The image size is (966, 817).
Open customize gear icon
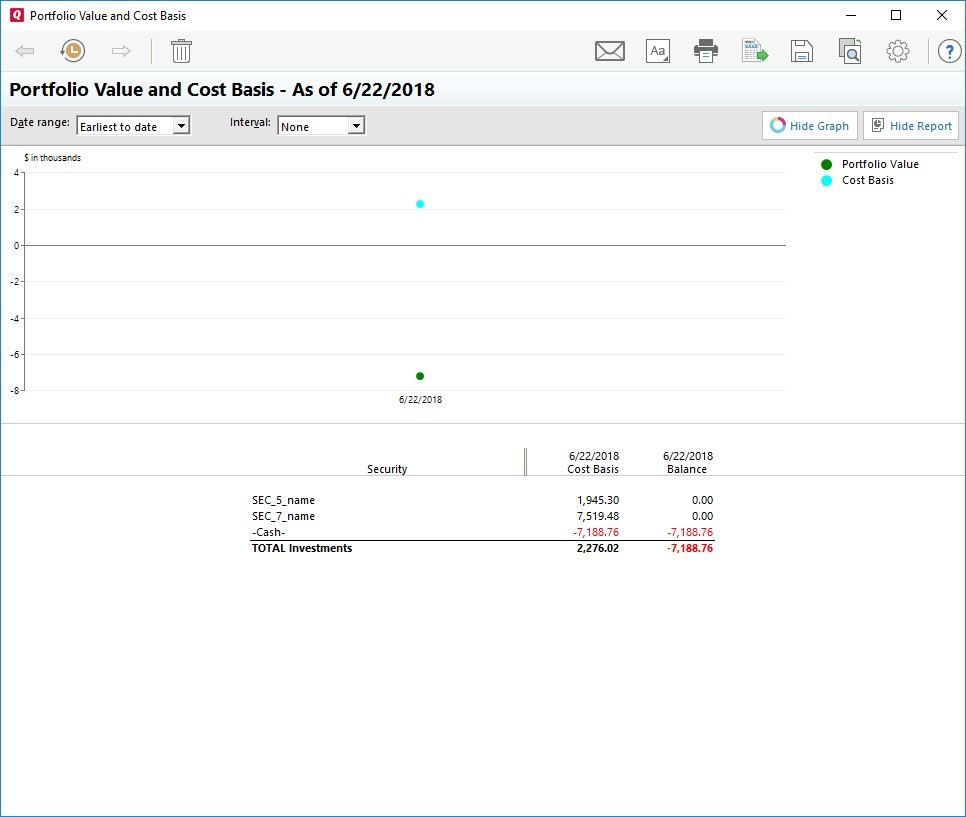(898, 51)
